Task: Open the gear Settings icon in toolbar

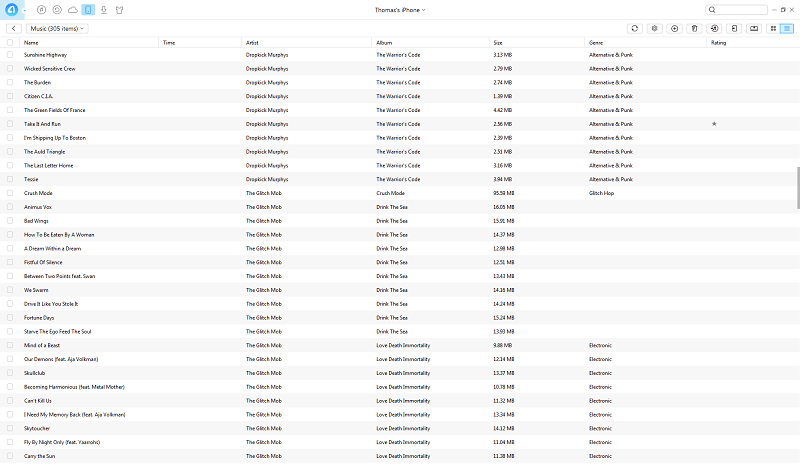Action: [x=655, y=29]
